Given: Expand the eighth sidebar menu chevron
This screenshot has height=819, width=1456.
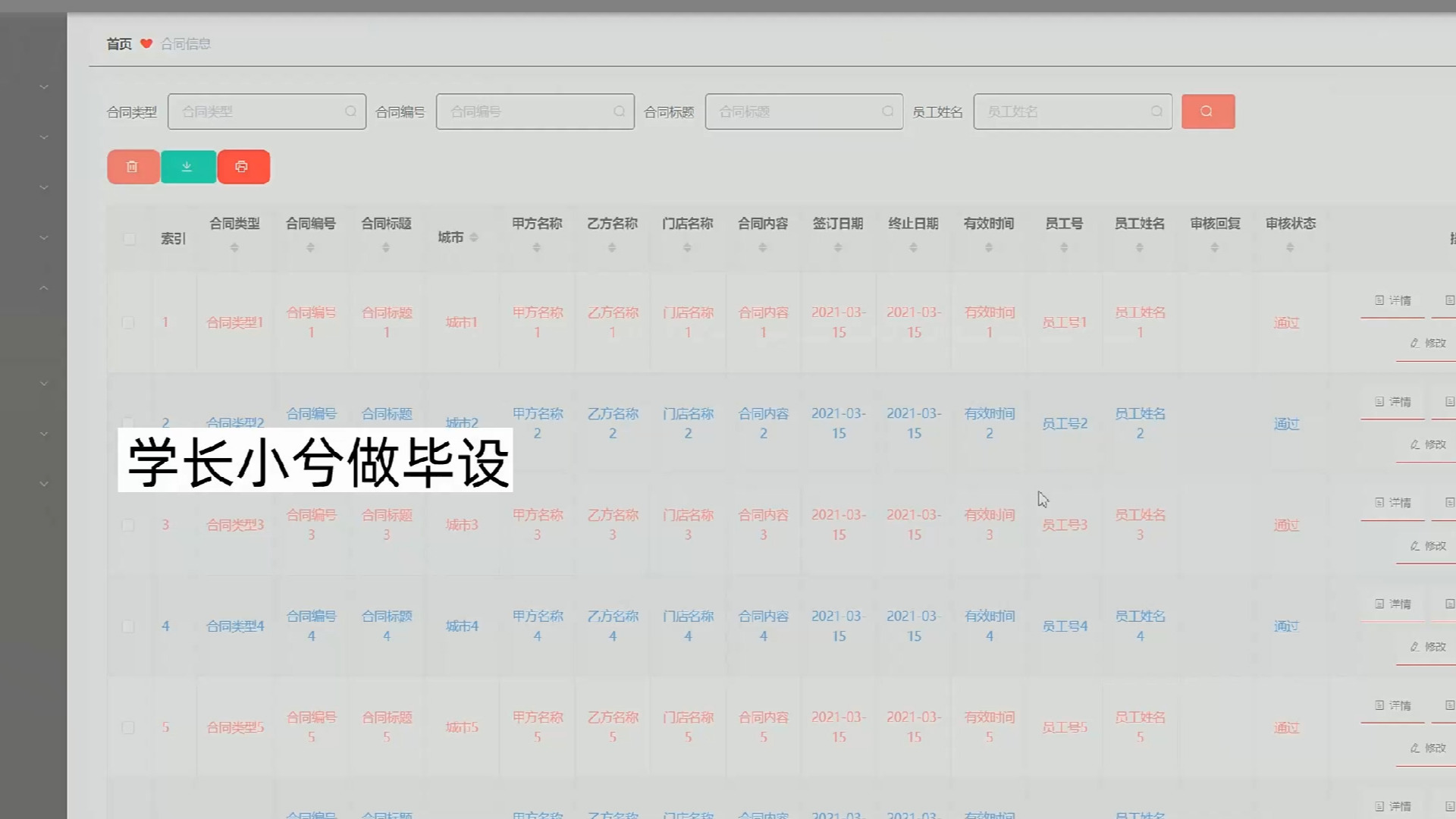Looking at the screenshot, I should tap(44, 484).
